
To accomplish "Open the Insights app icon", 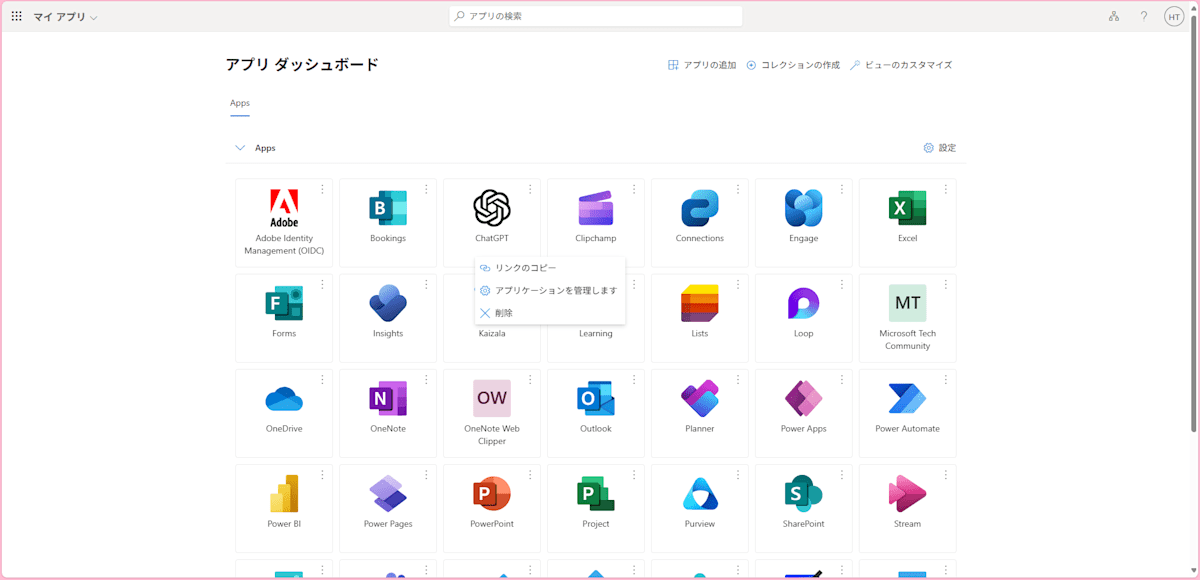I will 388,303.
